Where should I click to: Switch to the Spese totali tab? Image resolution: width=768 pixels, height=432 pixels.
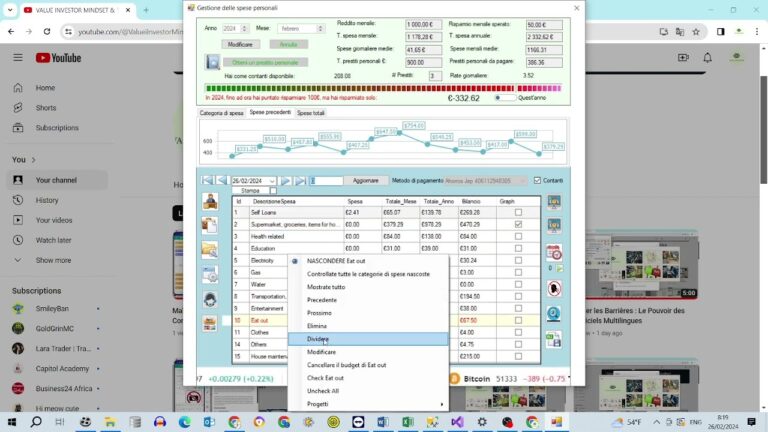point(311,113)
